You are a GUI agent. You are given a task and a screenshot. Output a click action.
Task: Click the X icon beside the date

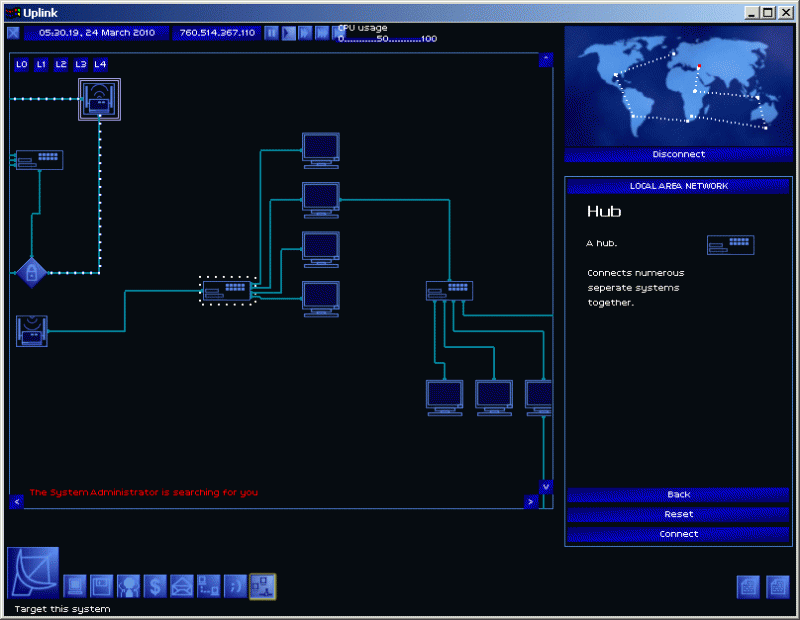[x=13, y=33]
